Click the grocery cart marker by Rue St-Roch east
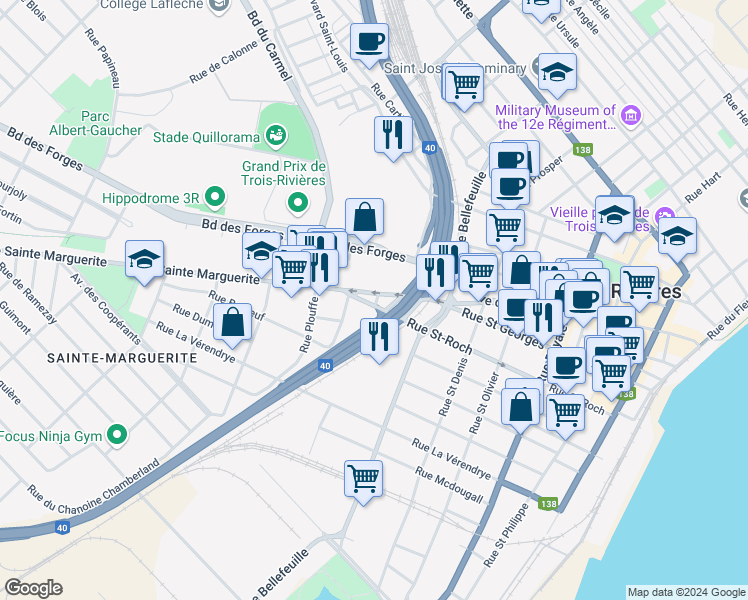The image size is (748, 600). tap(565, 414)
